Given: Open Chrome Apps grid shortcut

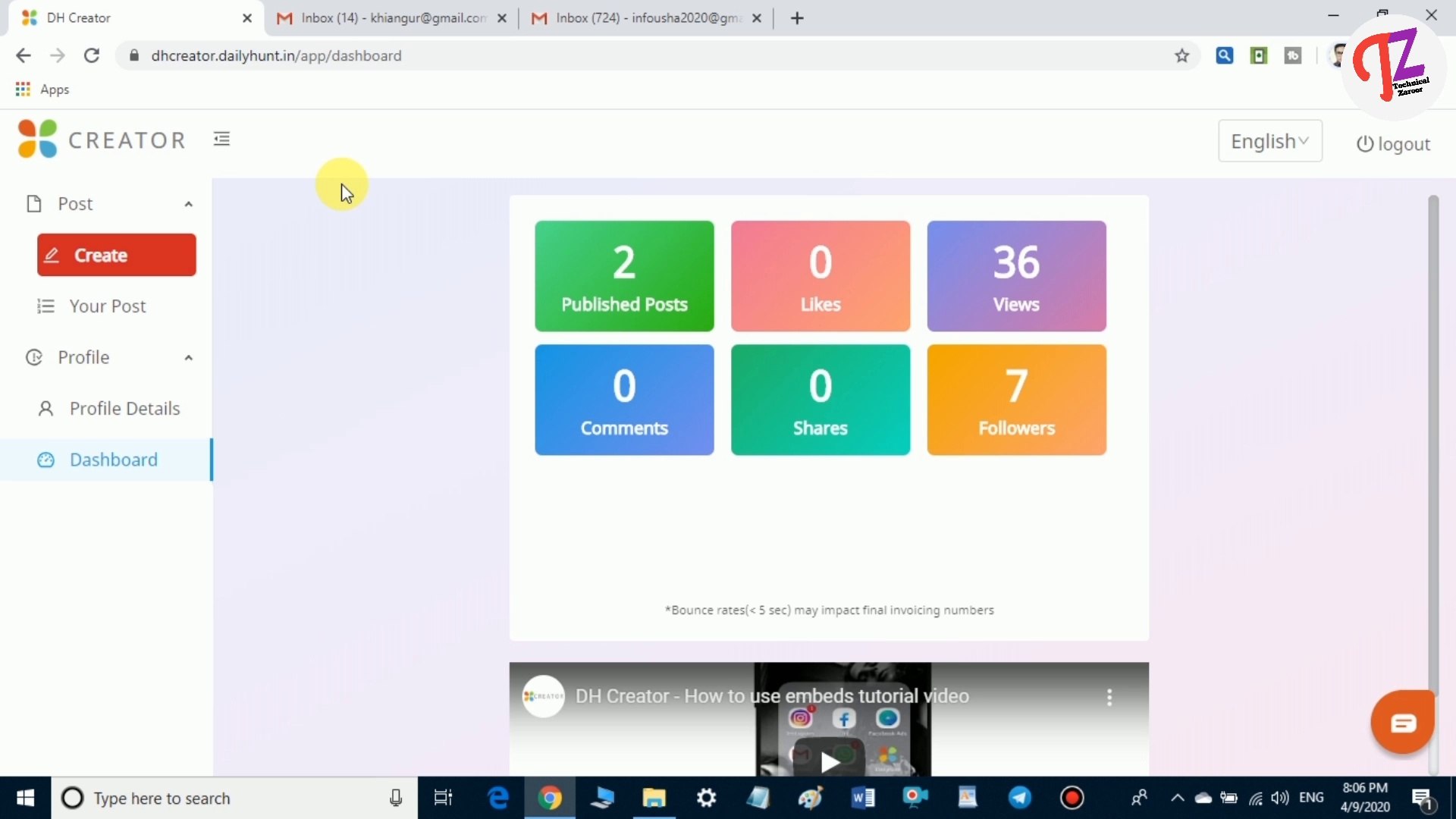Looking at the screenshot, I should (x=23, y=89).
